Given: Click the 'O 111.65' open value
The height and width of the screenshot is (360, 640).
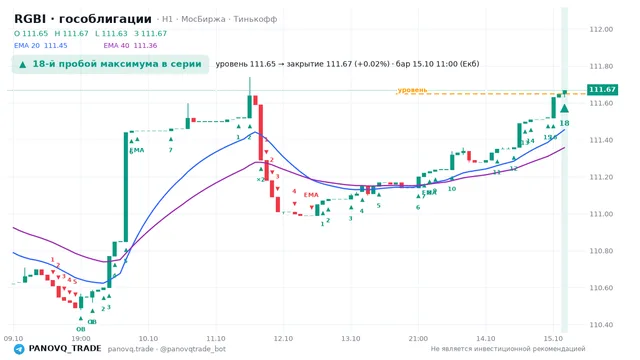Looking at the screenshot, I should coord(31,33).
